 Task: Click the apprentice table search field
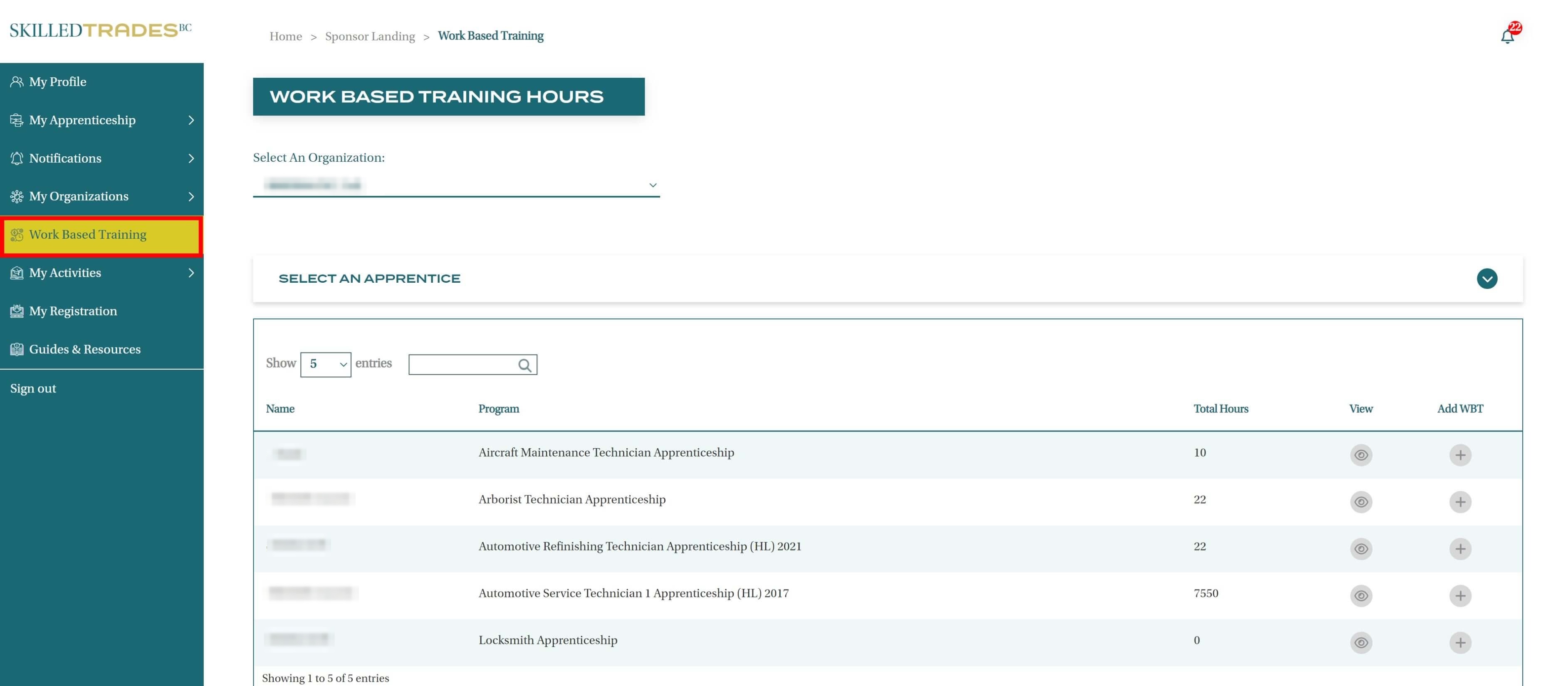click(x=462, y=365)
